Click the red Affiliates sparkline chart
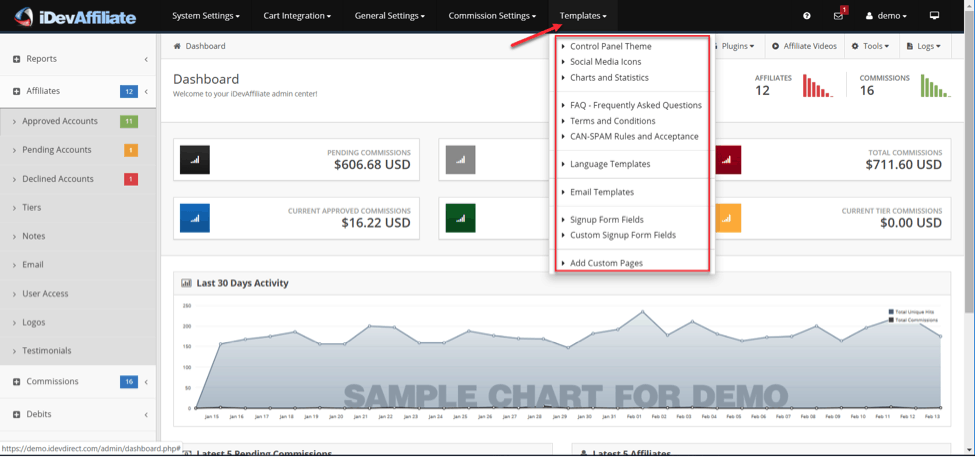This screenshot has width=975, height=457. point(818,86)
